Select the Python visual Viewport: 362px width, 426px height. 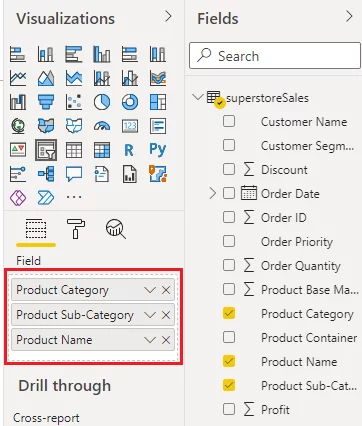coord(158,150)
